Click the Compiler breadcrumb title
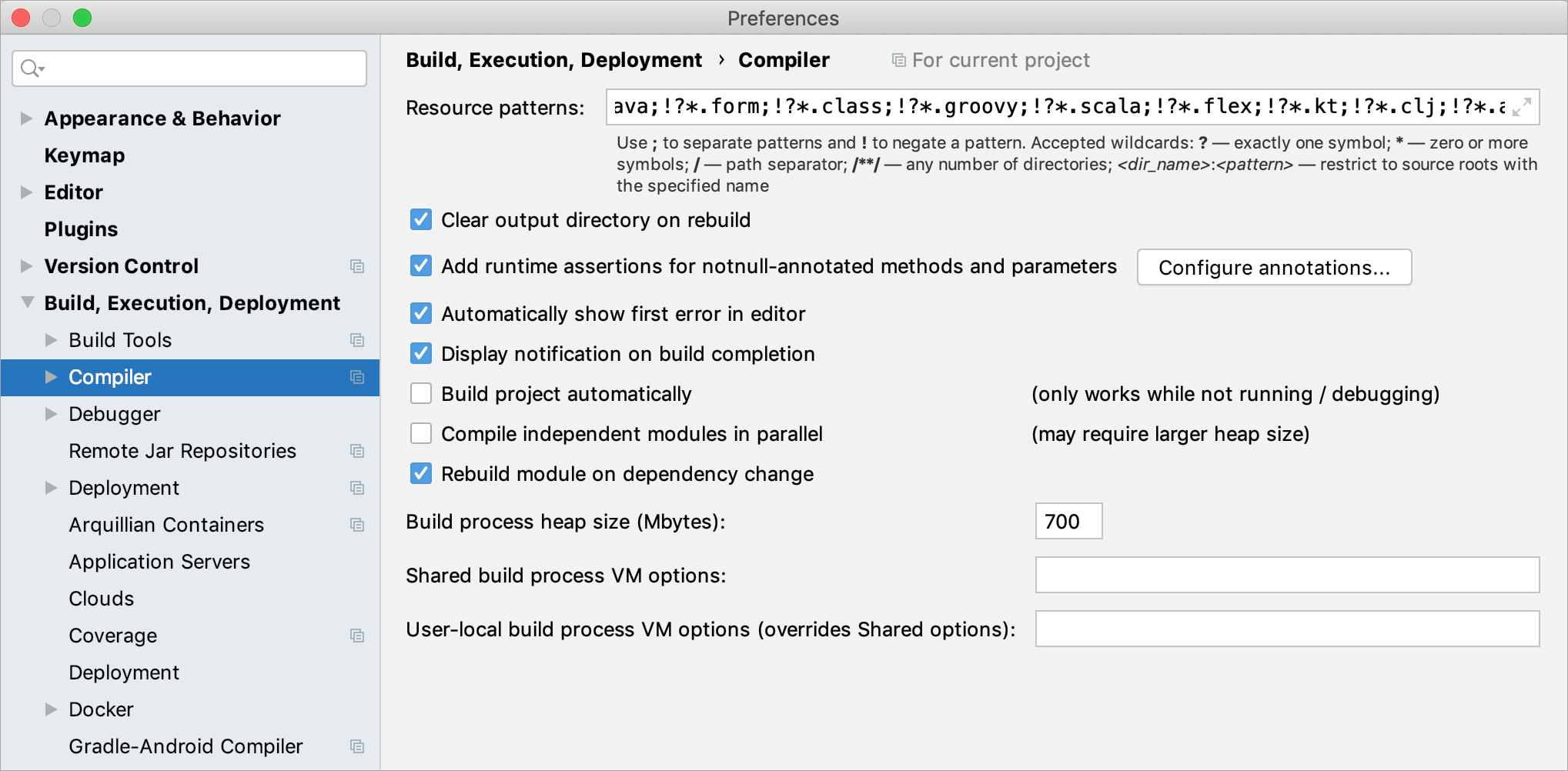This screenshot has height=771, width=1568. pyautogui.click(x=784, y=60)
